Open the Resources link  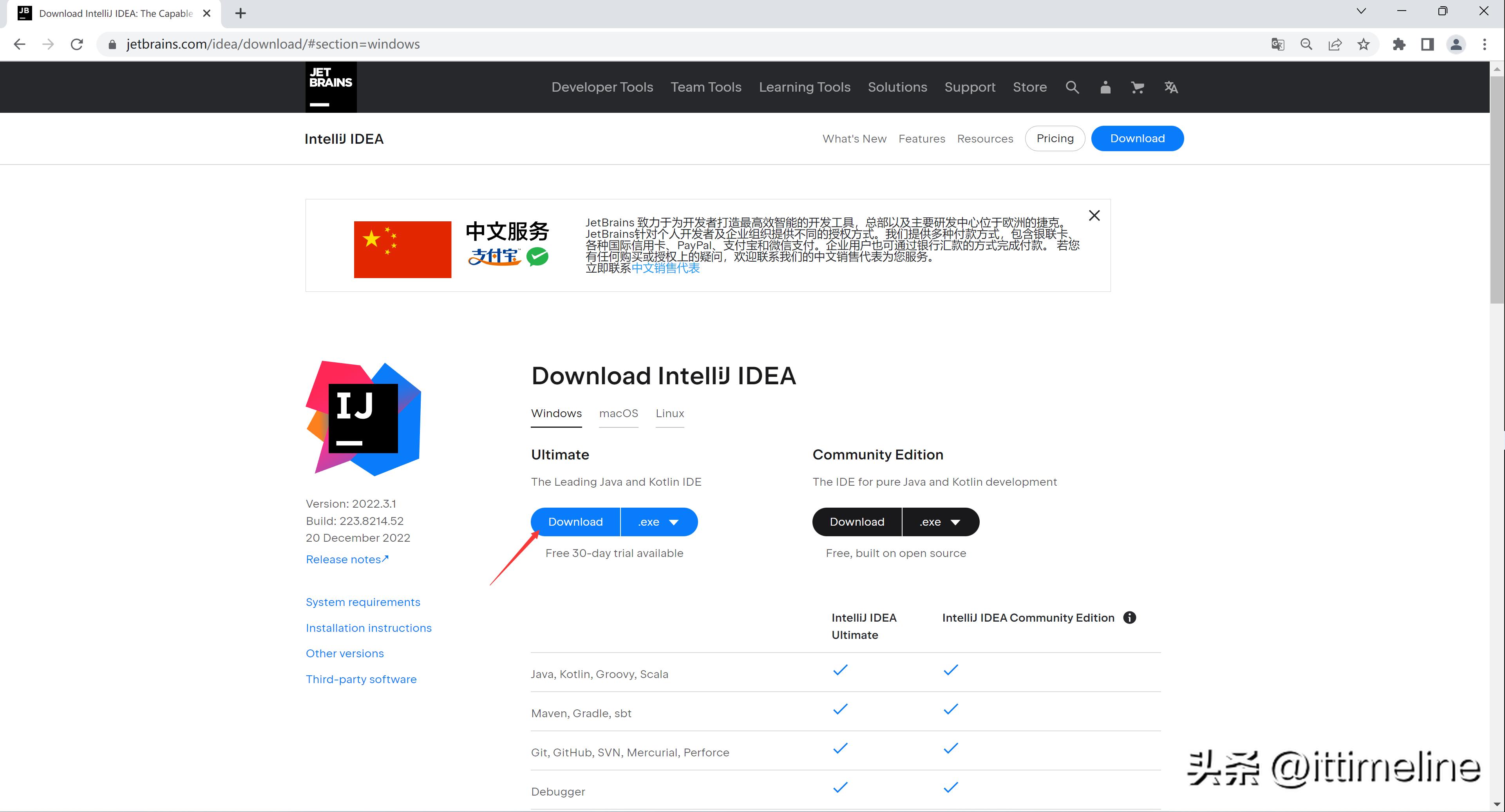(x=985, y=139)
